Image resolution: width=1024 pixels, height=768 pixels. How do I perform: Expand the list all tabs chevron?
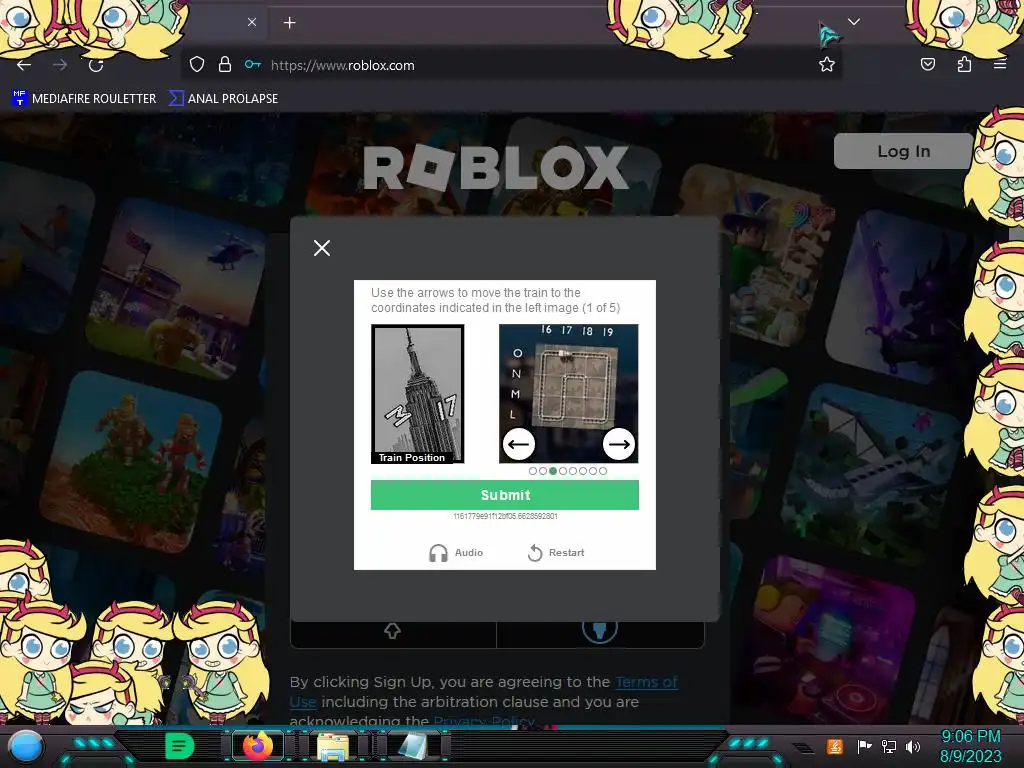coord(854,22)
